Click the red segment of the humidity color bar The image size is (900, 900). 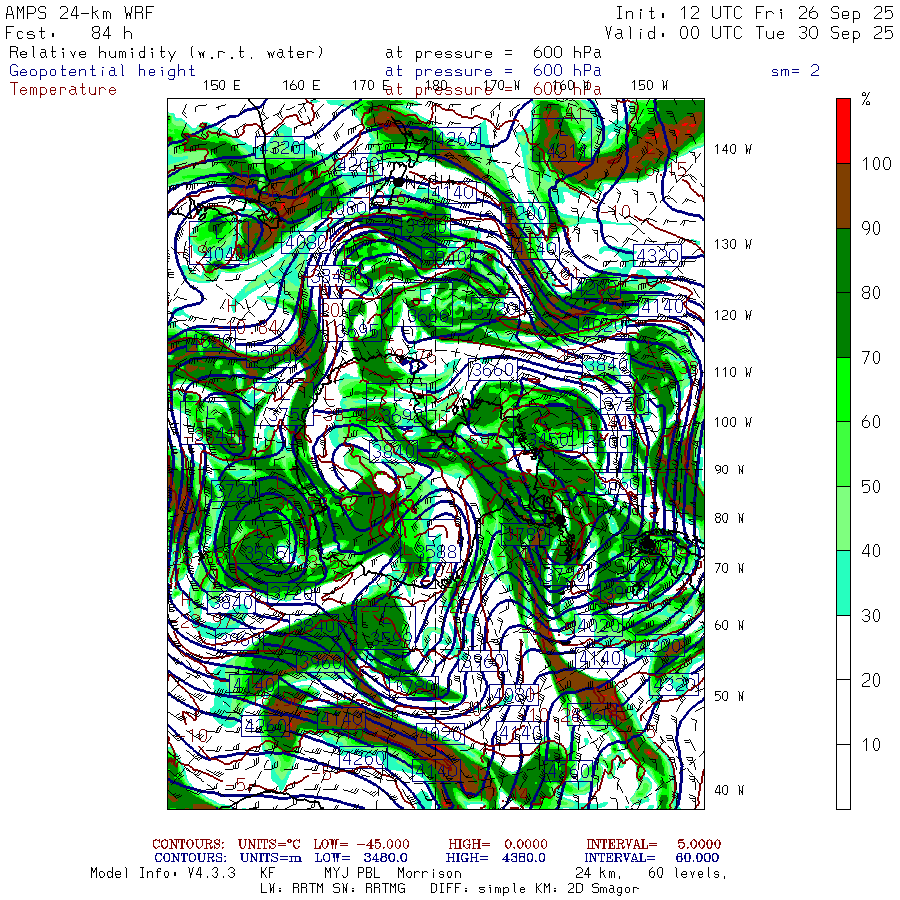click(843, 130)
